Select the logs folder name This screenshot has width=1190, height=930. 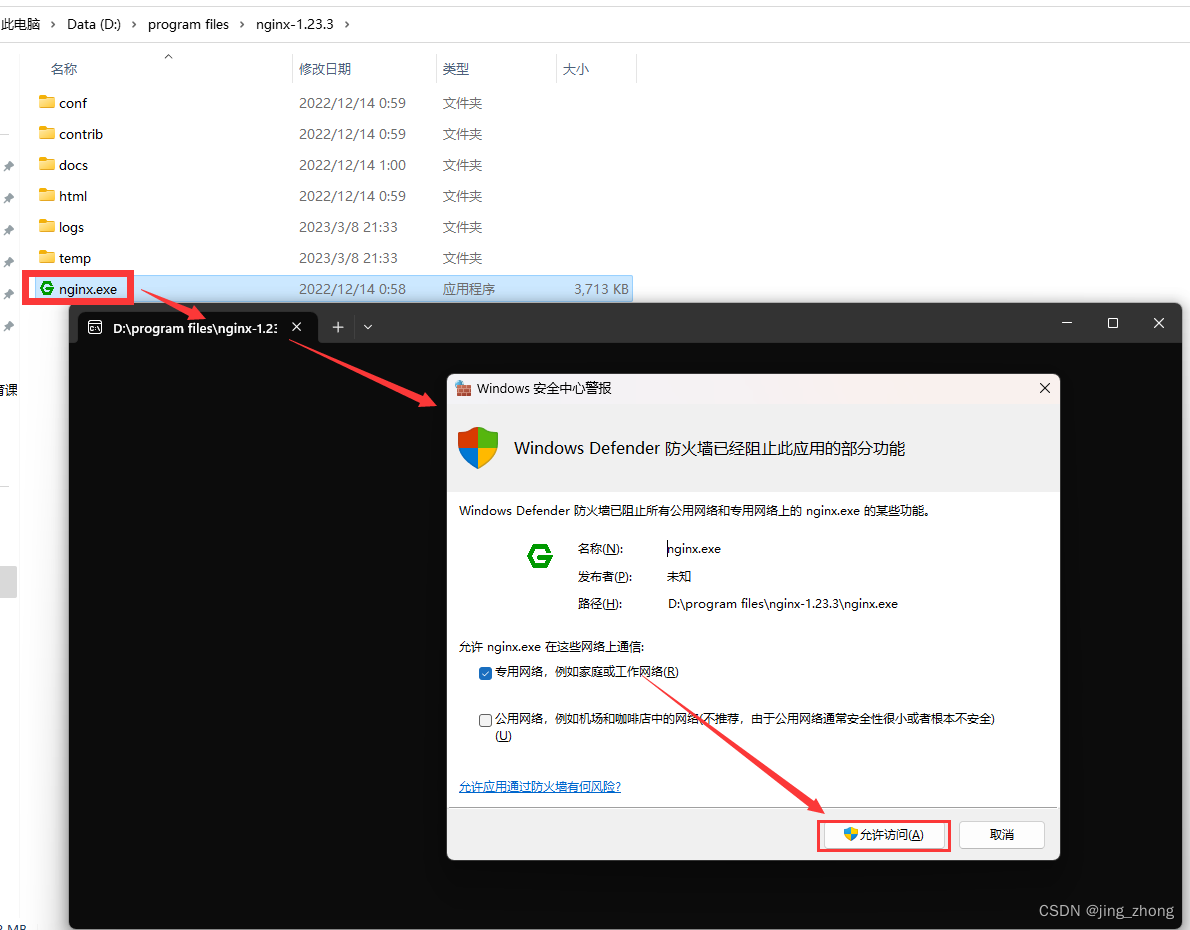pos(71,227)
